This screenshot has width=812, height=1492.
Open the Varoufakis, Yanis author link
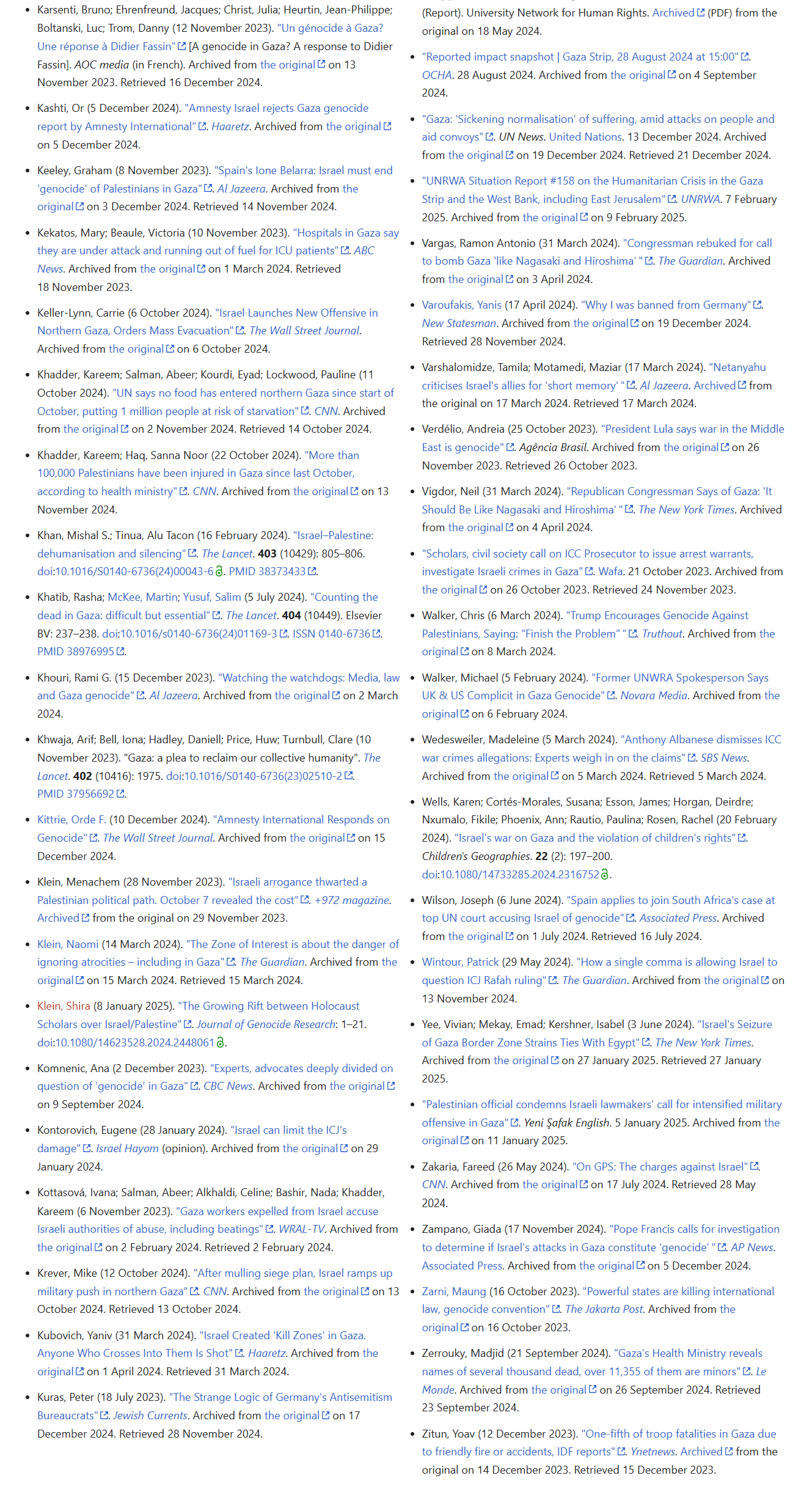pos(462,305)
